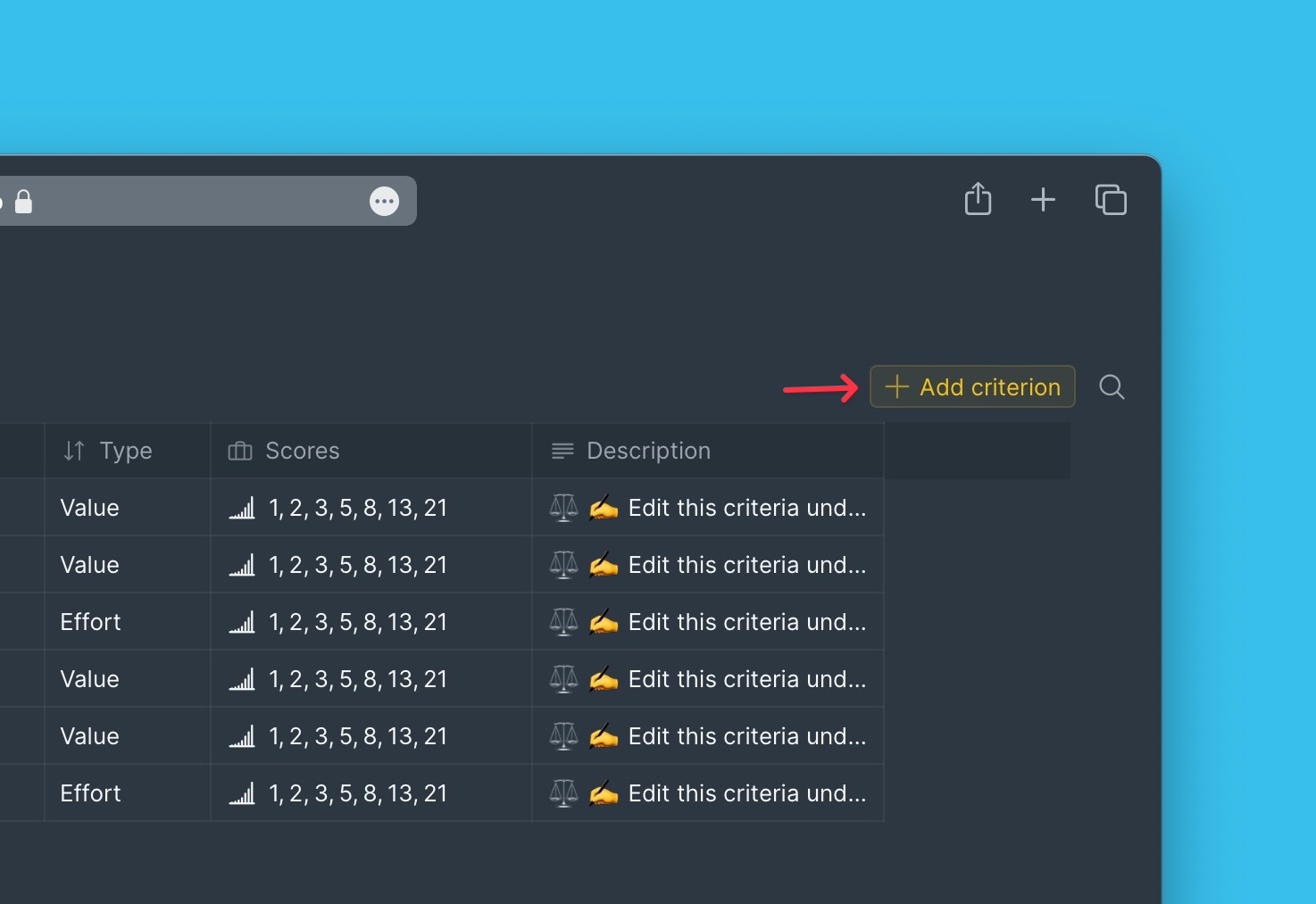Viewport: 1316px width, 904px height.
Task: Click the bar-chart scale icon in last row
Action: (x=242, y=793)
